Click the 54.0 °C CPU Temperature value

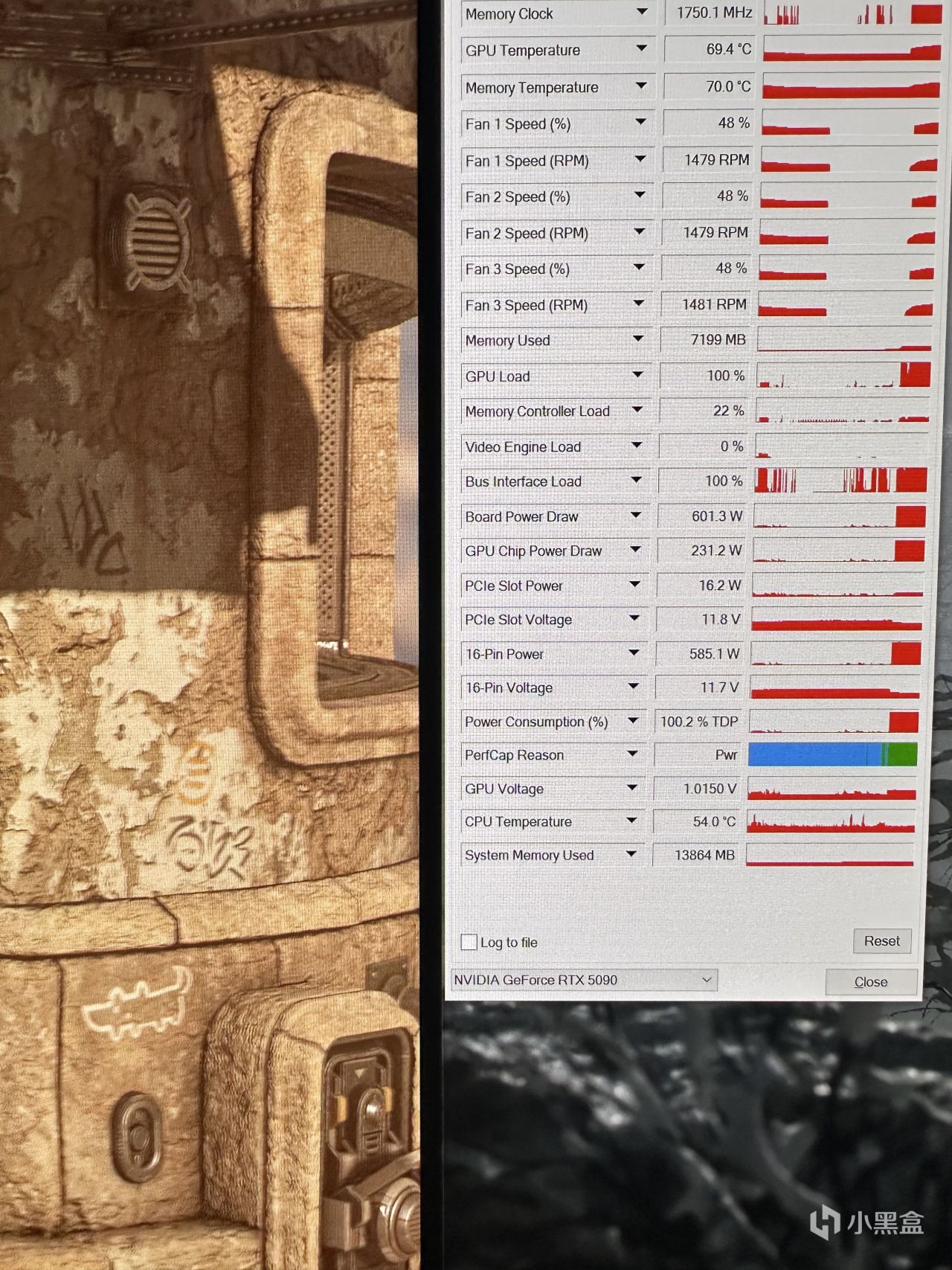pyautogui.click(x=696, y=821)
